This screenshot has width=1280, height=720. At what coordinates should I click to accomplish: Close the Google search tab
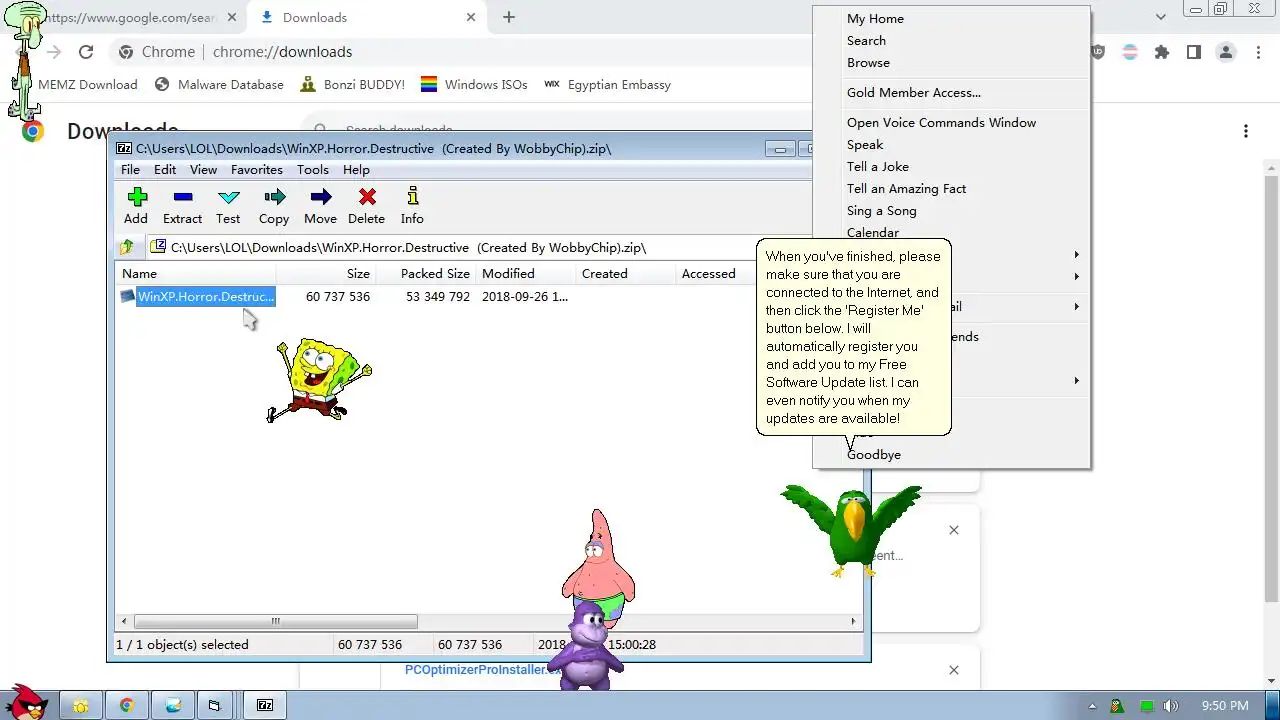pyautogui.click(x=232, y=17)
